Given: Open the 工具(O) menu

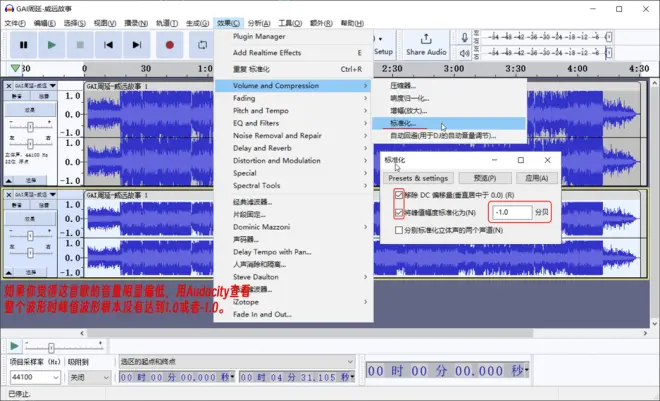Looking at the screenshot, I should tap(290, 23).
